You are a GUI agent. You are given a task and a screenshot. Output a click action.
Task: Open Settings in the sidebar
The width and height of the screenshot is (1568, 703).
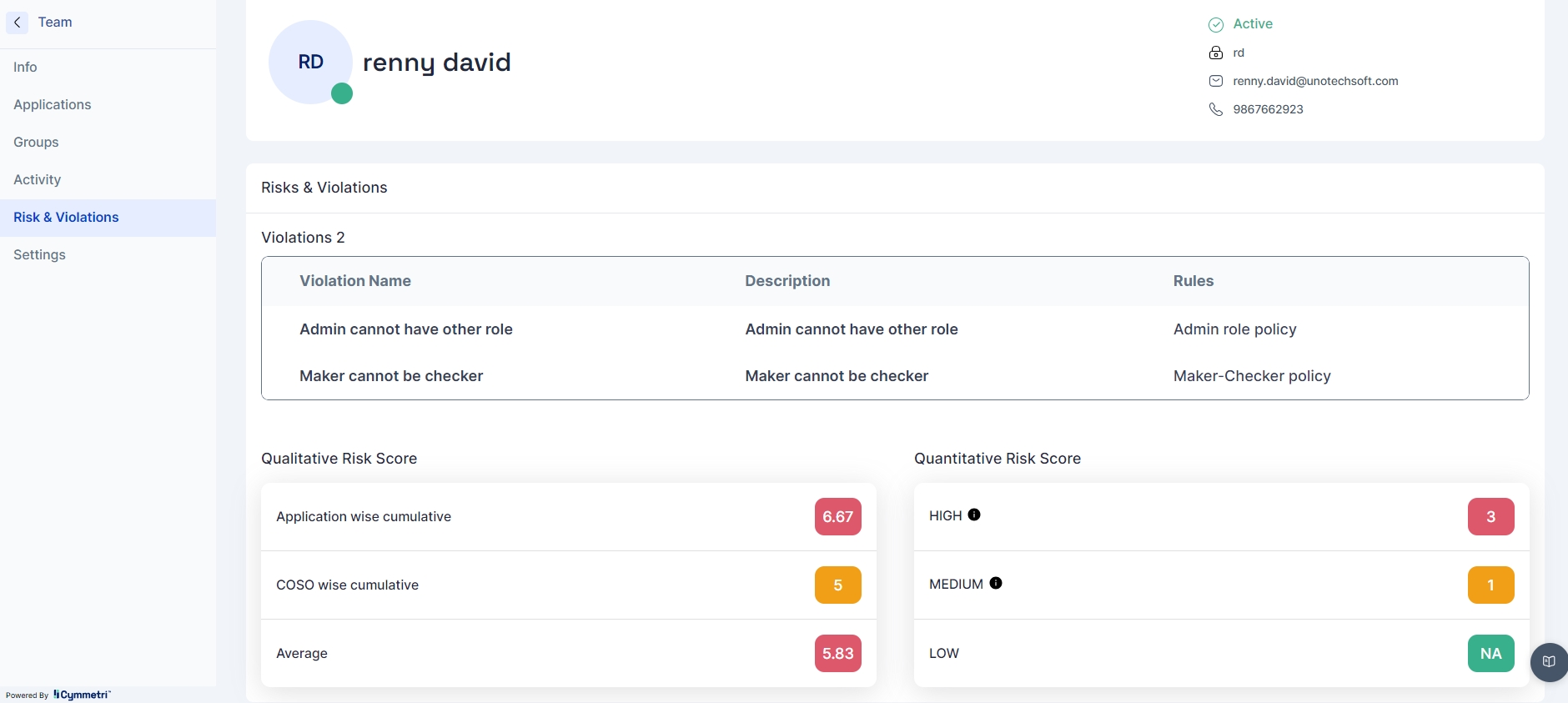(x=39, y=254)
